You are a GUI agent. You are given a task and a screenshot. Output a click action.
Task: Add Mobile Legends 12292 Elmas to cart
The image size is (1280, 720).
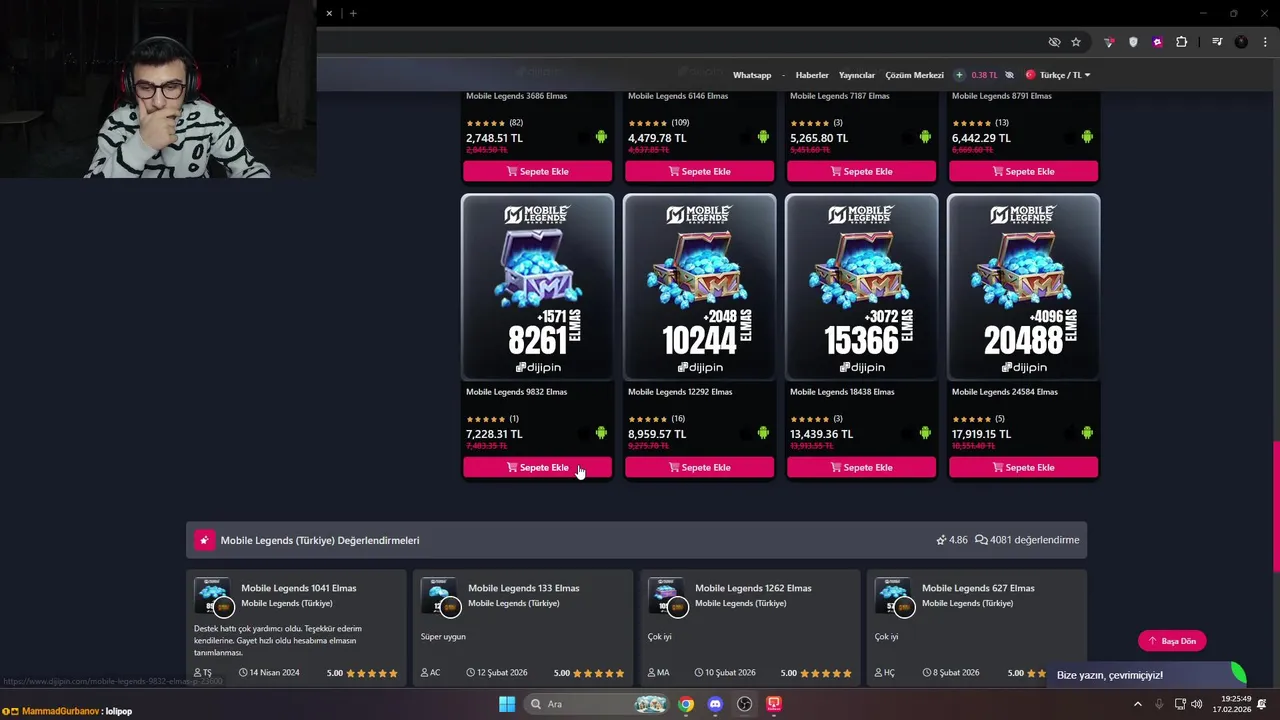tap(699, 467)
